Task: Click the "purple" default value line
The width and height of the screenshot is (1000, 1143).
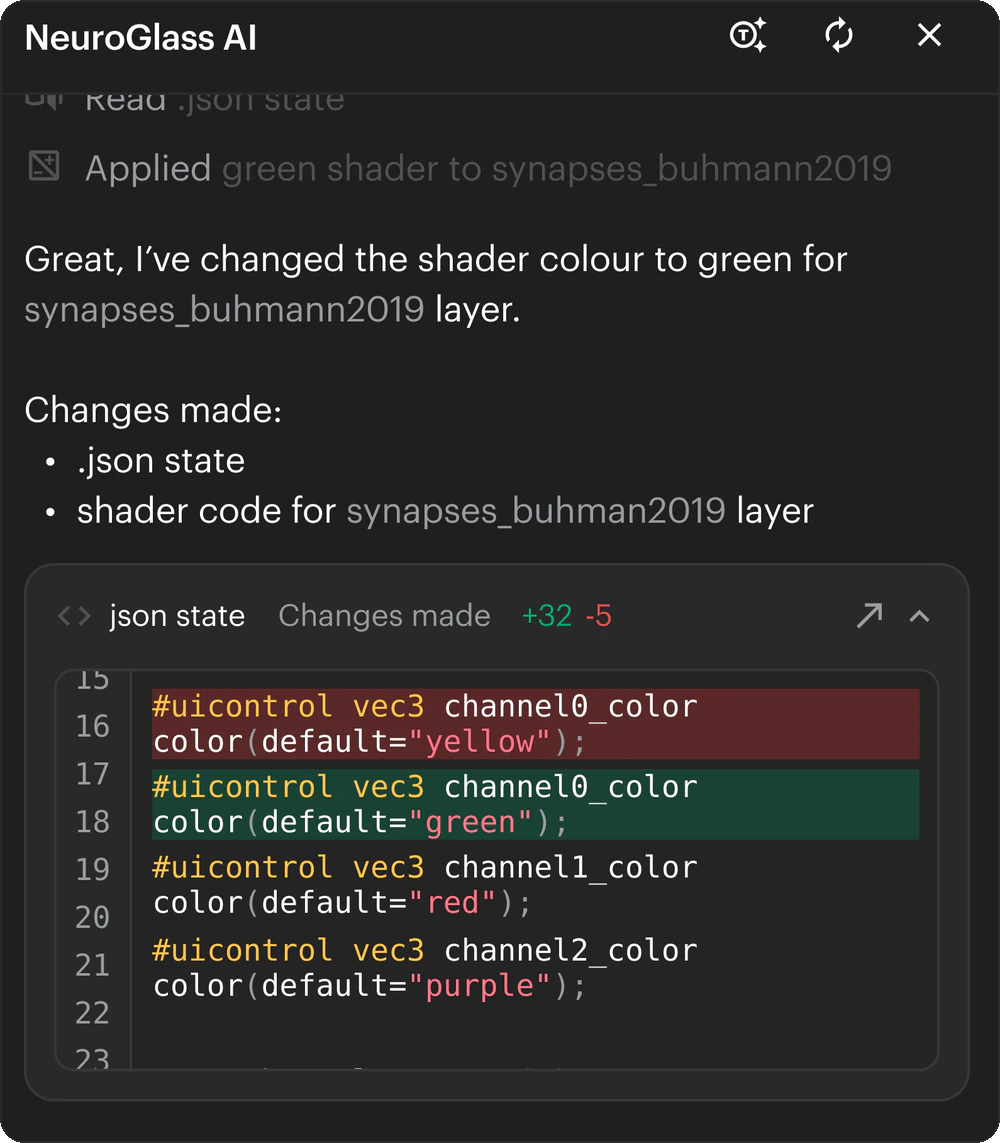Action: pos(369,986)
